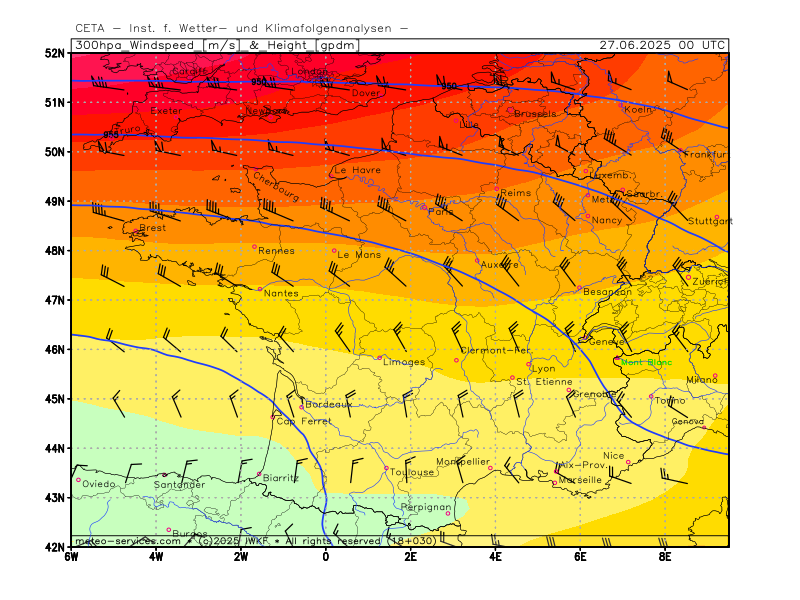Screen dimensions: 800x600
Task: Click the Metz city label
Action: 602,199
